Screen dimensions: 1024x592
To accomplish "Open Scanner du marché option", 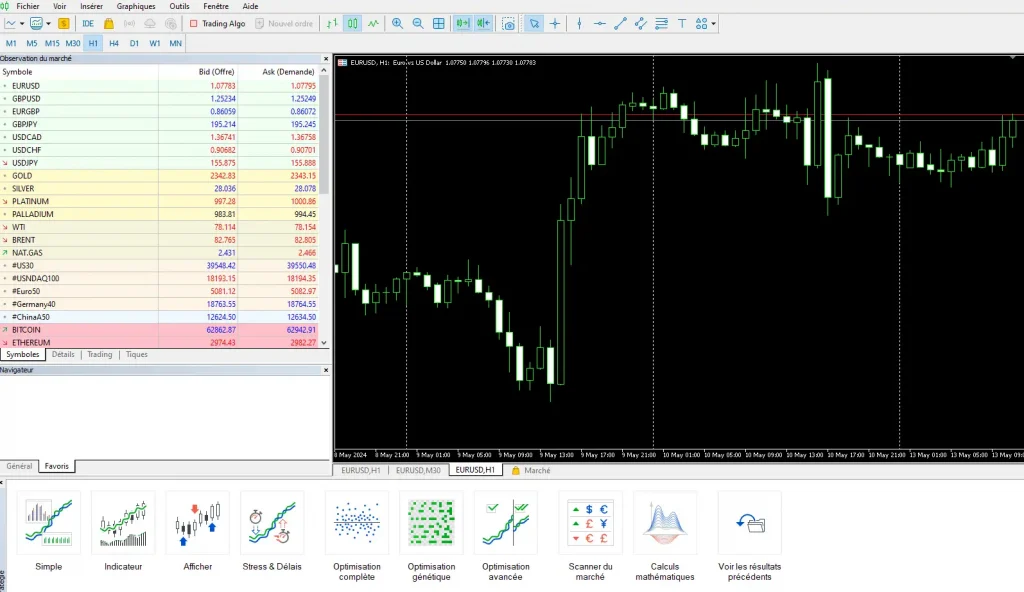I will point(590,537).
